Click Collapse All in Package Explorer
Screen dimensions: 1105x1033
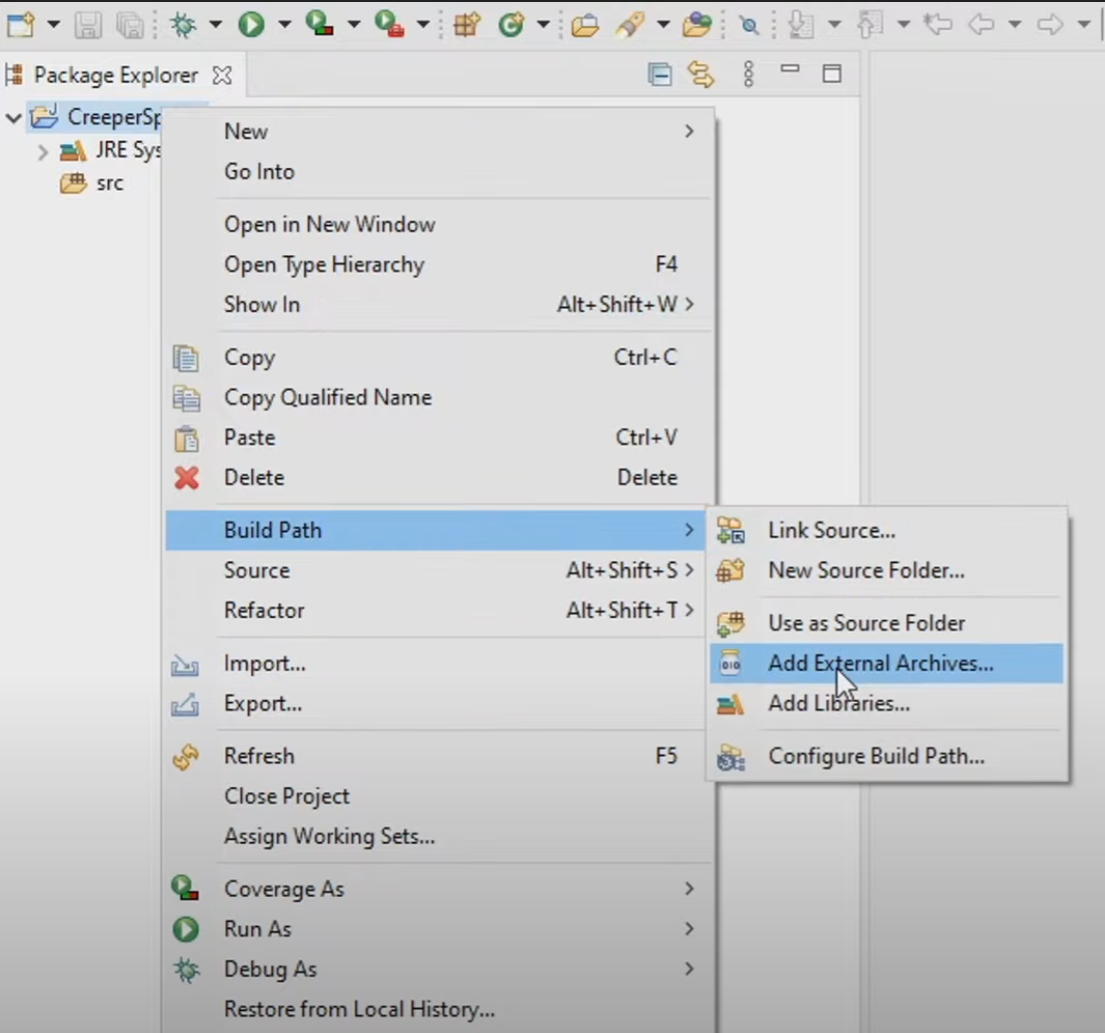click(660, 74)
